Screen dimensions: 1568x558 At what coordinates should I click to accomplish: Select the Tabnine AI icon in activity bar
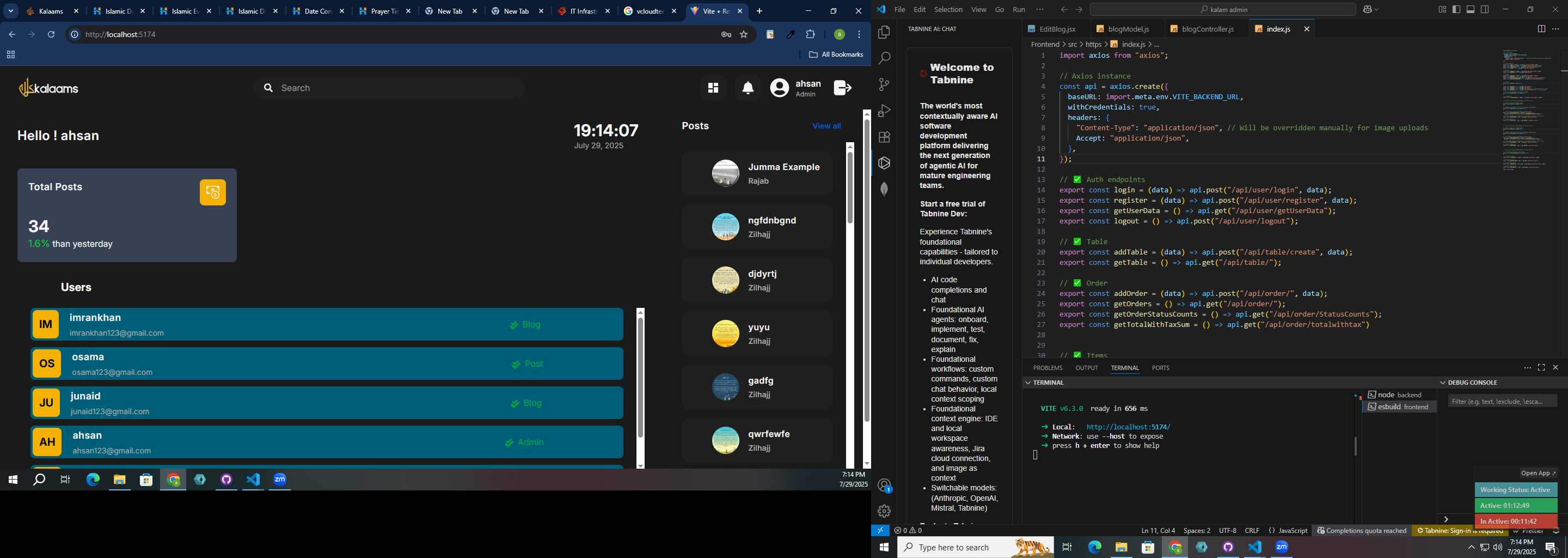[x=884, y=163]
